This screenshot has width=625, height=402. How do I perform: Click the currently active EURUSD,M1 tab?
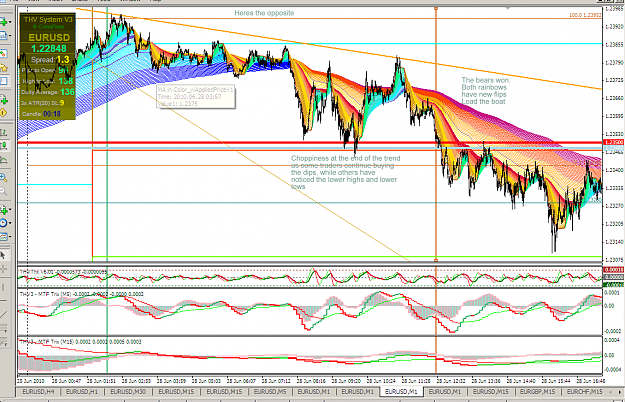[x=401, y=392]
